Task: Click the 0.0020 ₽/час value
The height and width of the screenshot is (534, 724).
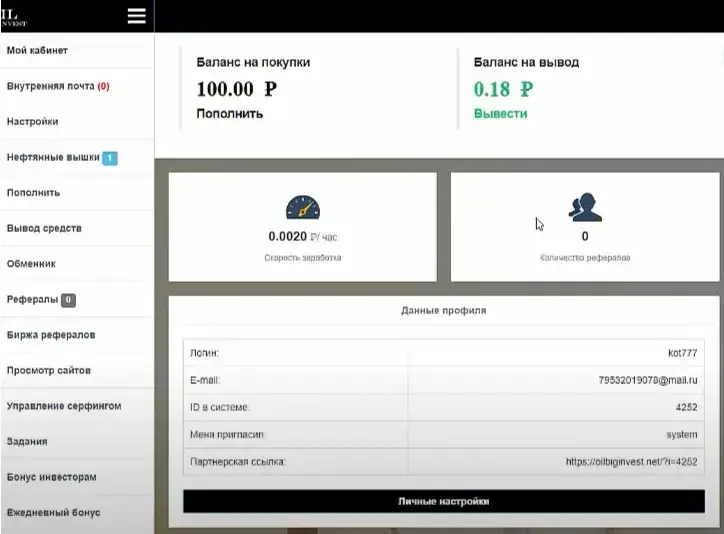Action: [303, 236]
